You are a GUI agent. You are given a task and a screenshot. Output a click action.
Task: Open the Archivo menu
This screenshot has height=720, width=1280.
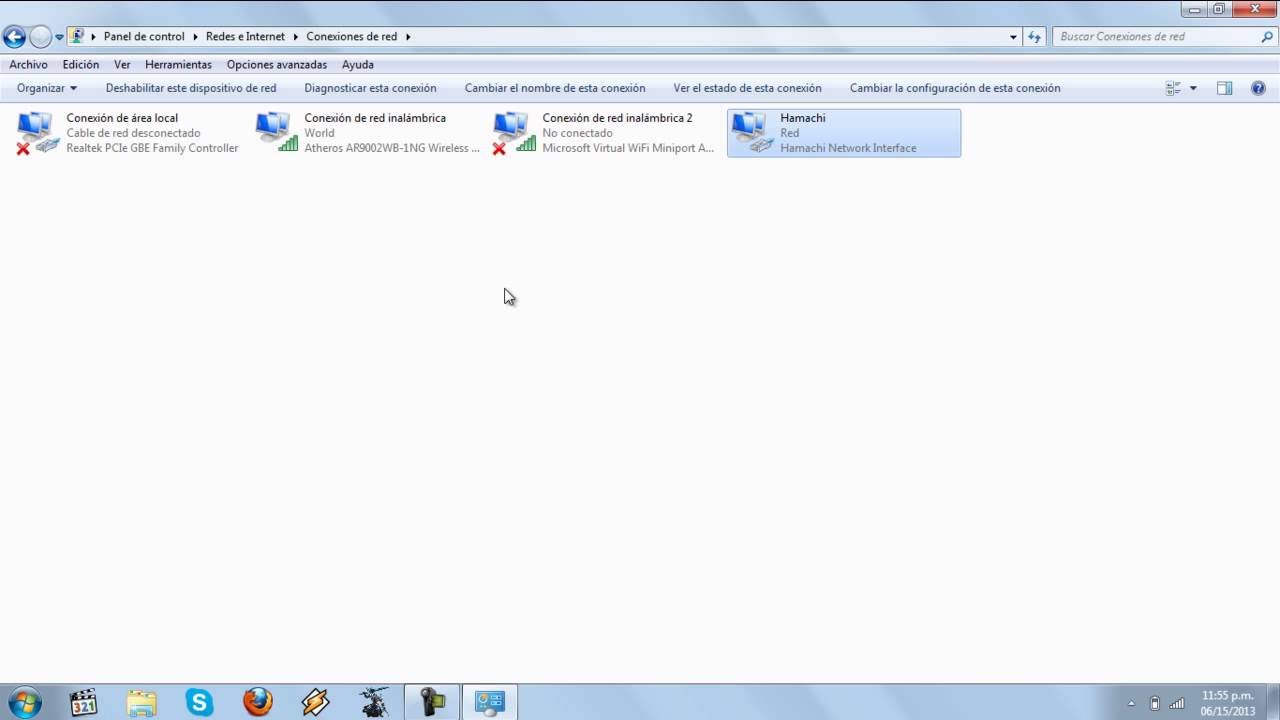pos(28,64)
